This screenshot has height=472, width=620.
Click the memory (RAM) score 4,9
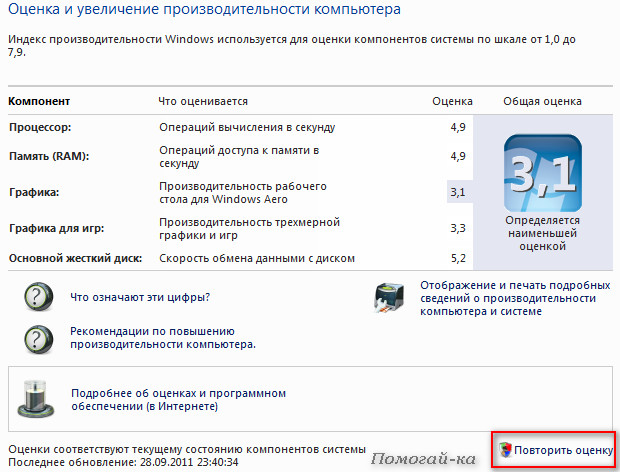pos(458,156)
